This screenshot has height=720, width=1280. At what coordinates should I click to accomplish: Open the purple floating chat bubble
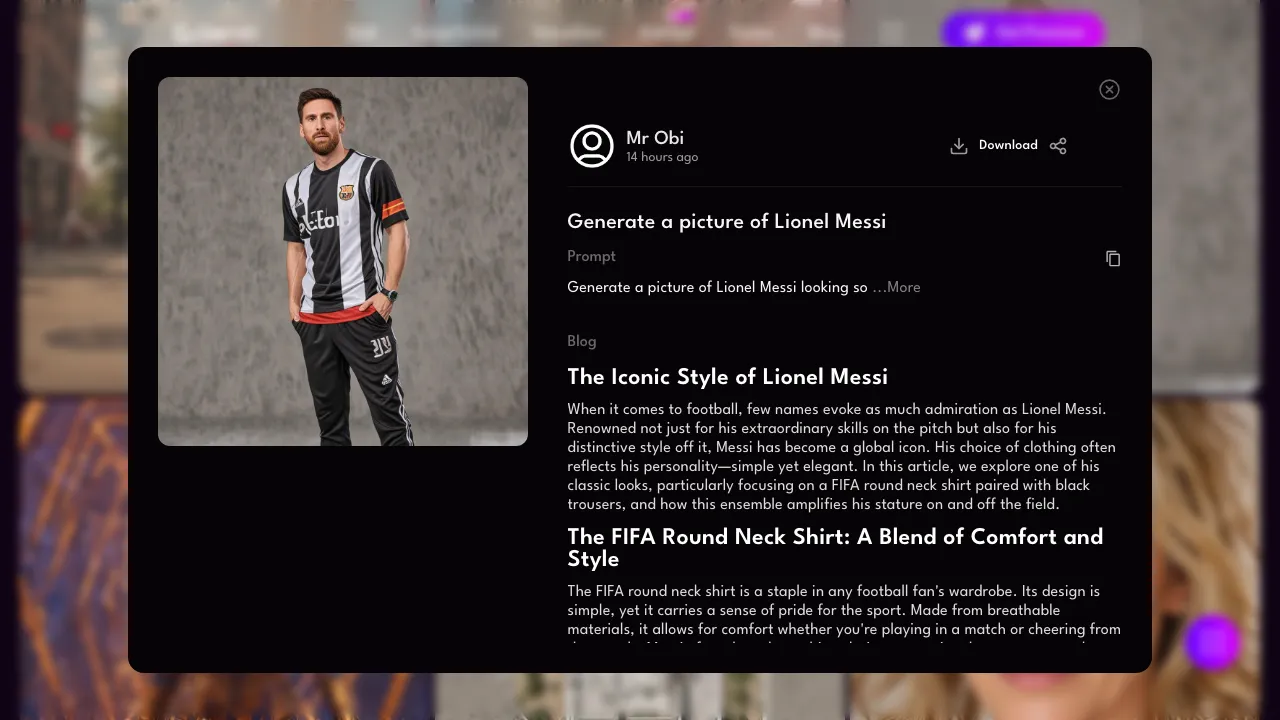(x=1213, y=642)
